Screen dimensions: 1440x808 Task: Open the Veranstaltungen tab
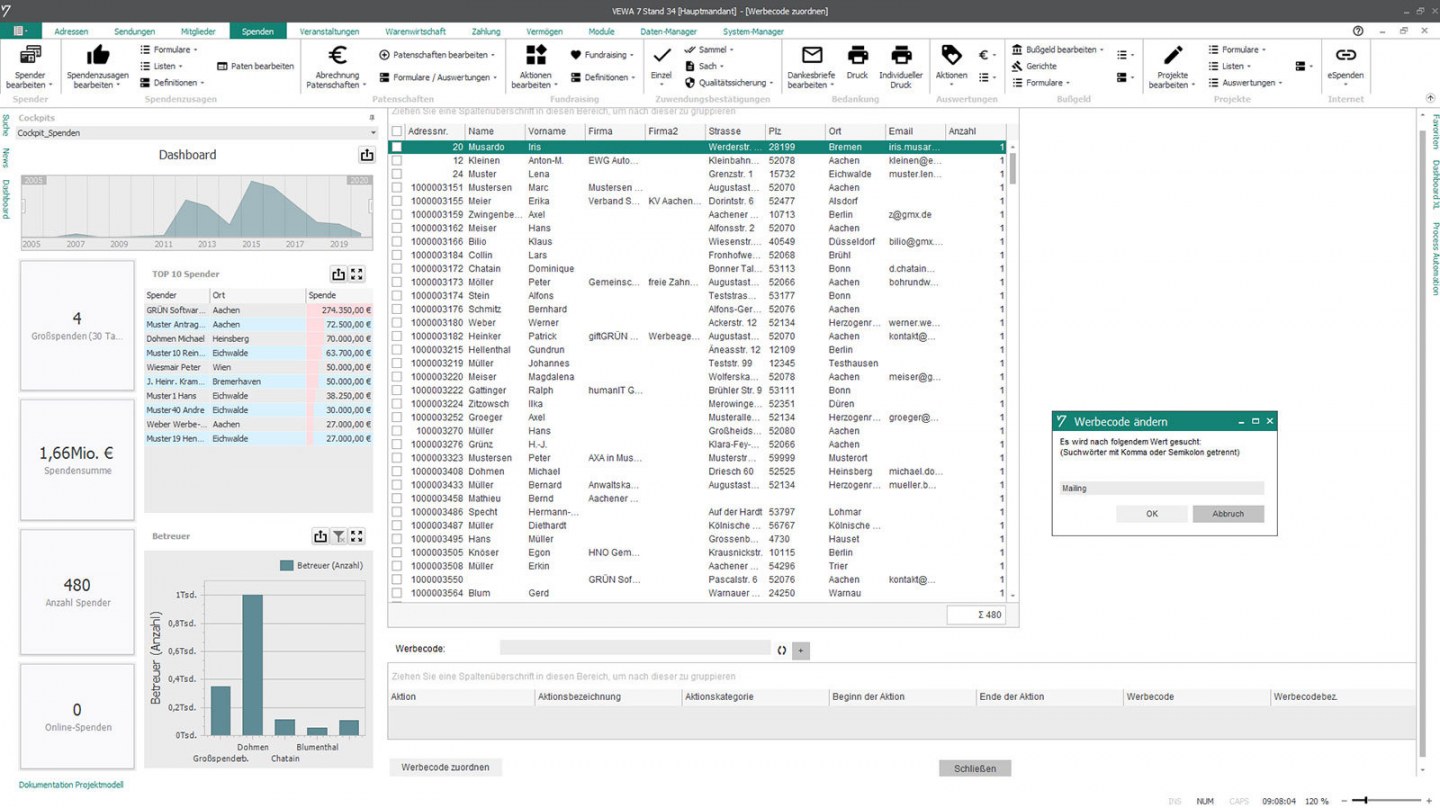pos(330,31)
